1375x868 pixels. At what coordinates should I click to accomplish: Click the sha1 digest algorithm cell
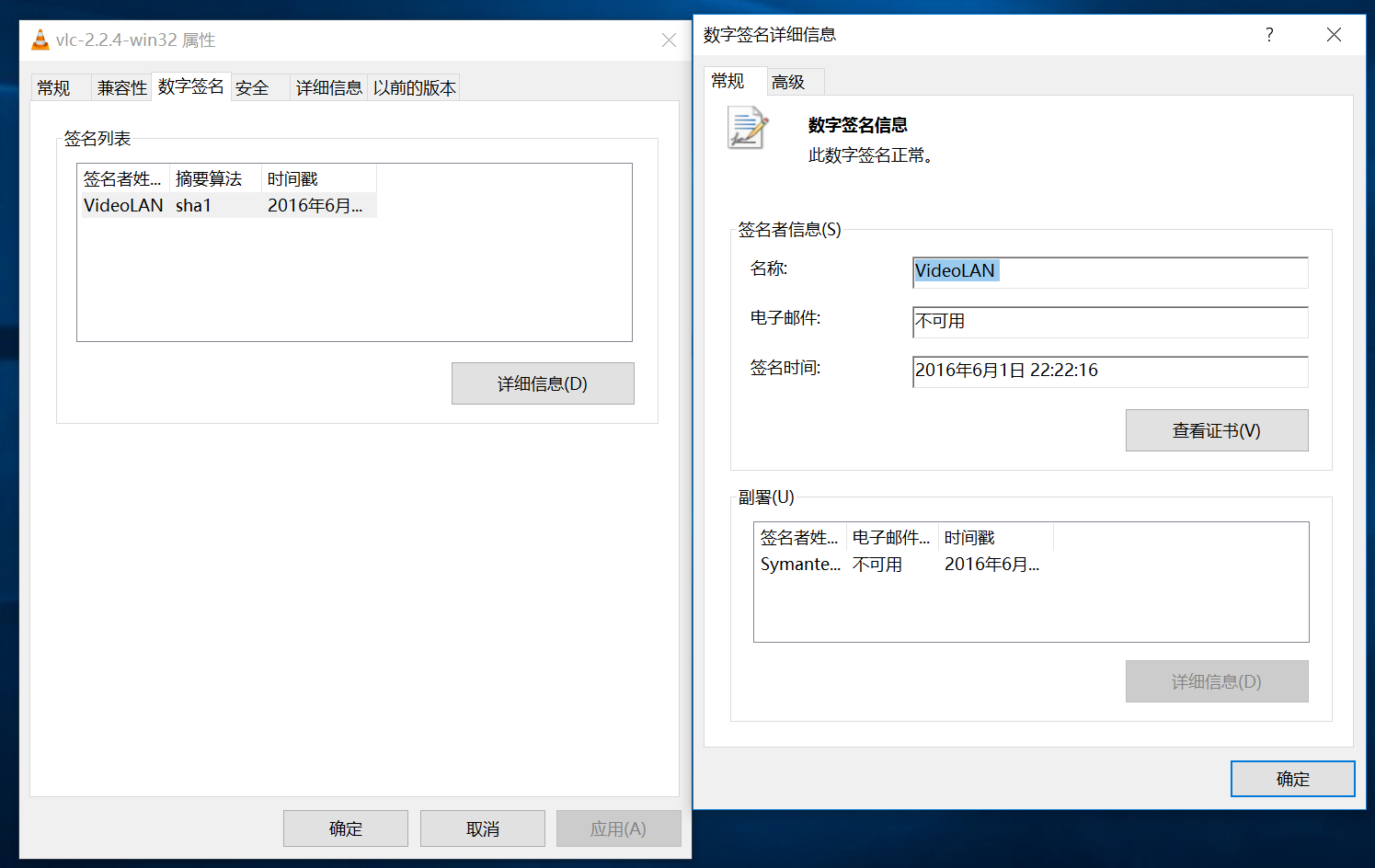click(x=193, y=205)
